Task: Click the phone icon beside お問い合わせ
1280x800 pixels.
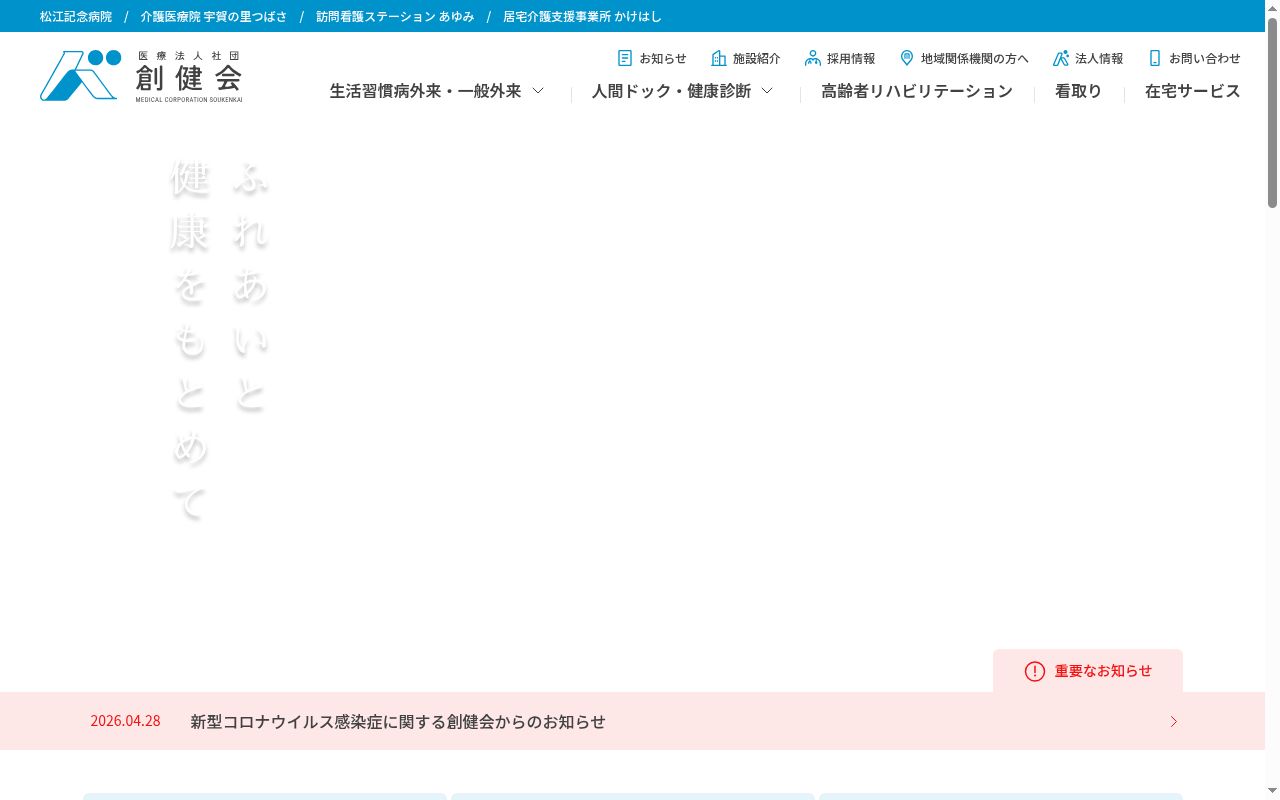Action: (1155, 58)
